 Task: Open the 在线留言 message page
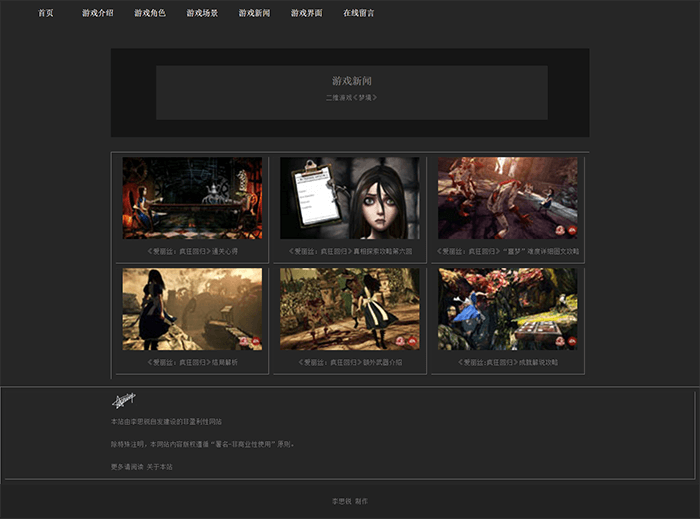pos(359,14)
